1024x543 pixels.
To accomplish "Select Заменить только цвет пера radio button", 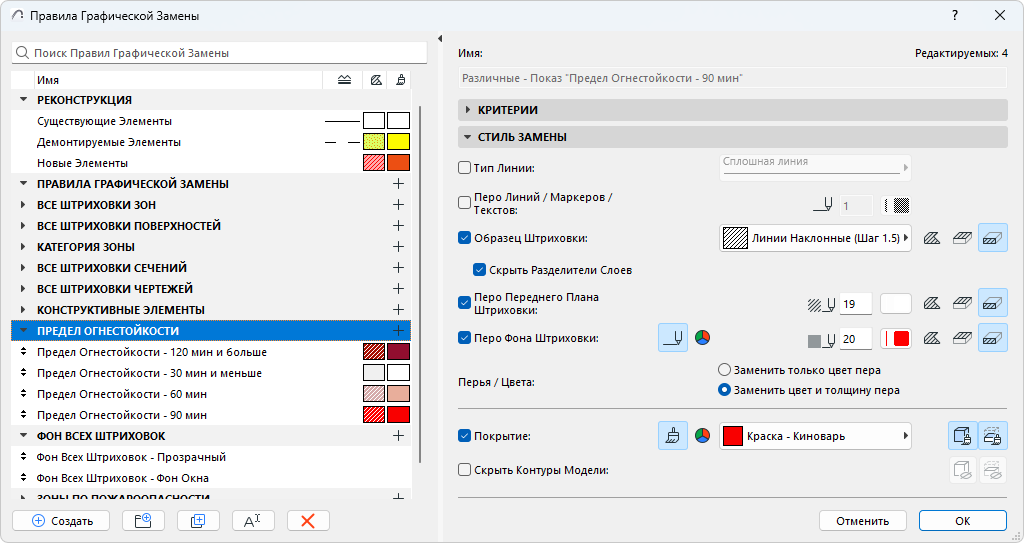I will pos(724,370).
